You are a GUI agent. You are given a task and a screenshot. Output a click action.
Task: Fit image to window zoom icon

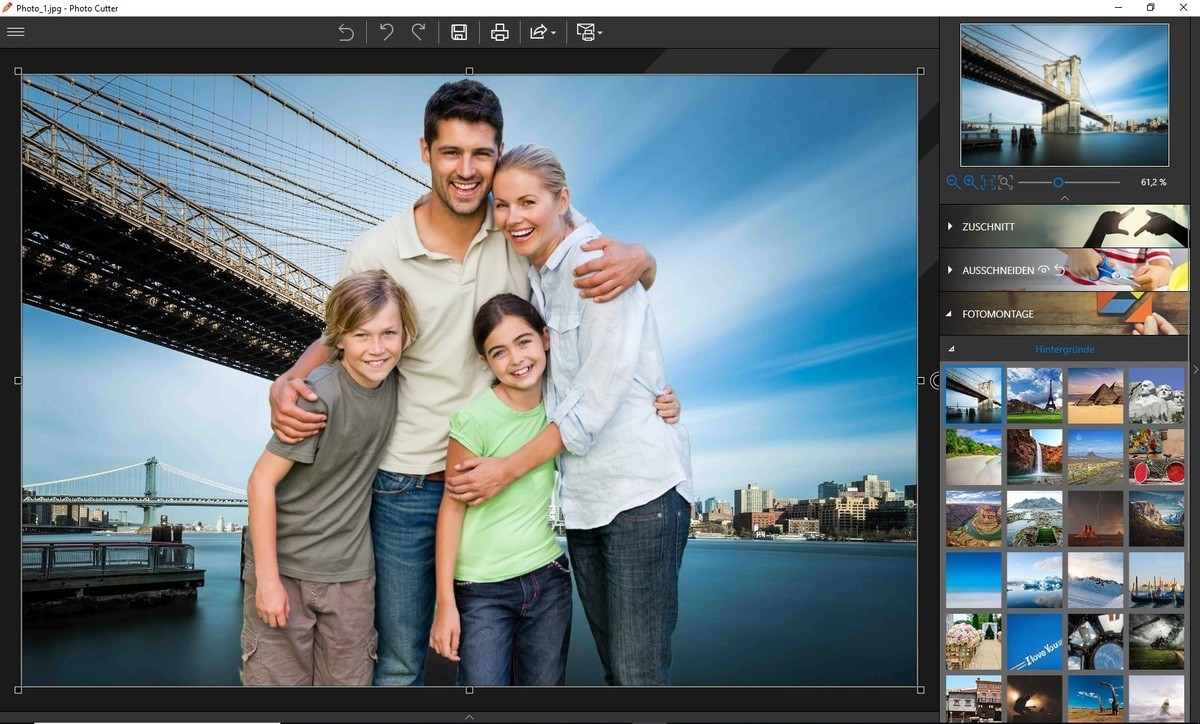1005,182
